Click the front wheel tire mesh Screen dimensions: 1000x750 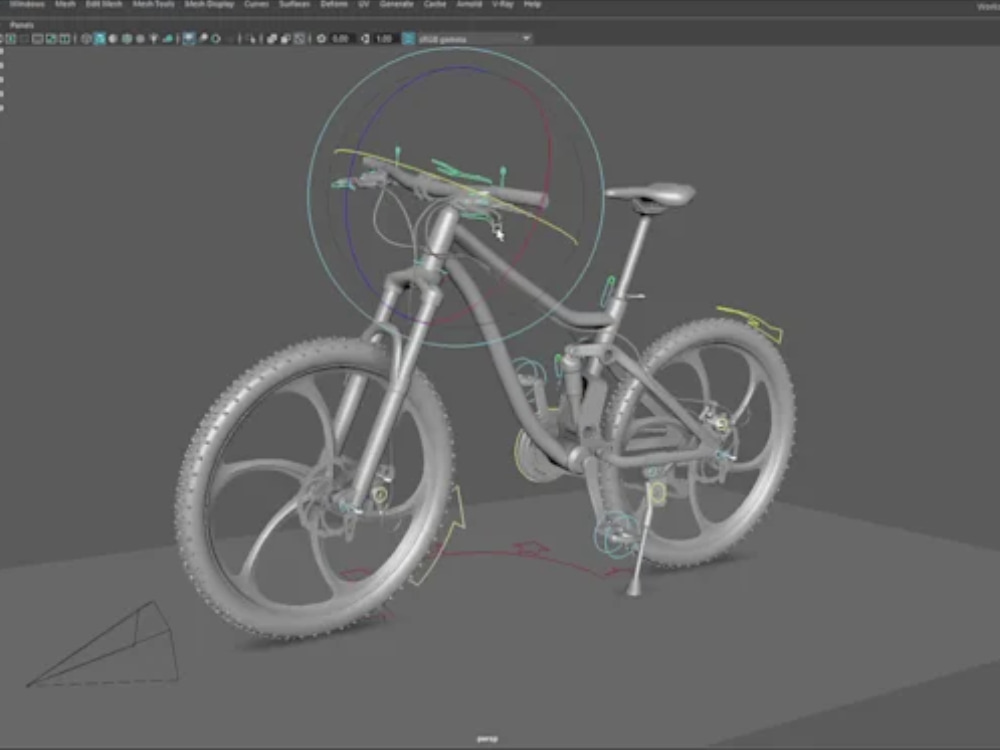[x=204, y=446]
